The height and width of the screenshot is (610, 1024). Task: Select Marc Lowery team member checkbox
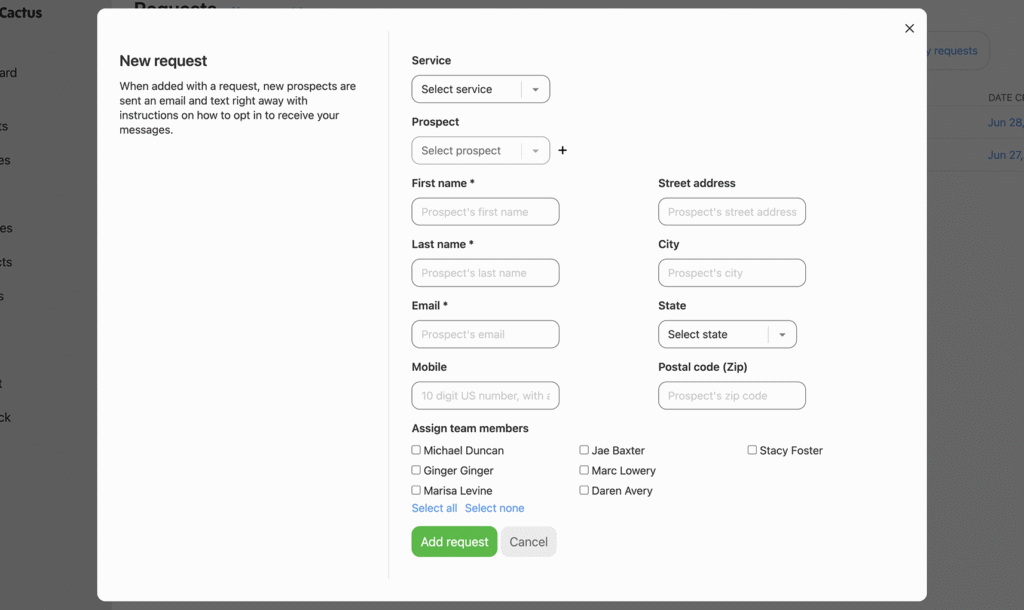tap(584, 470)
